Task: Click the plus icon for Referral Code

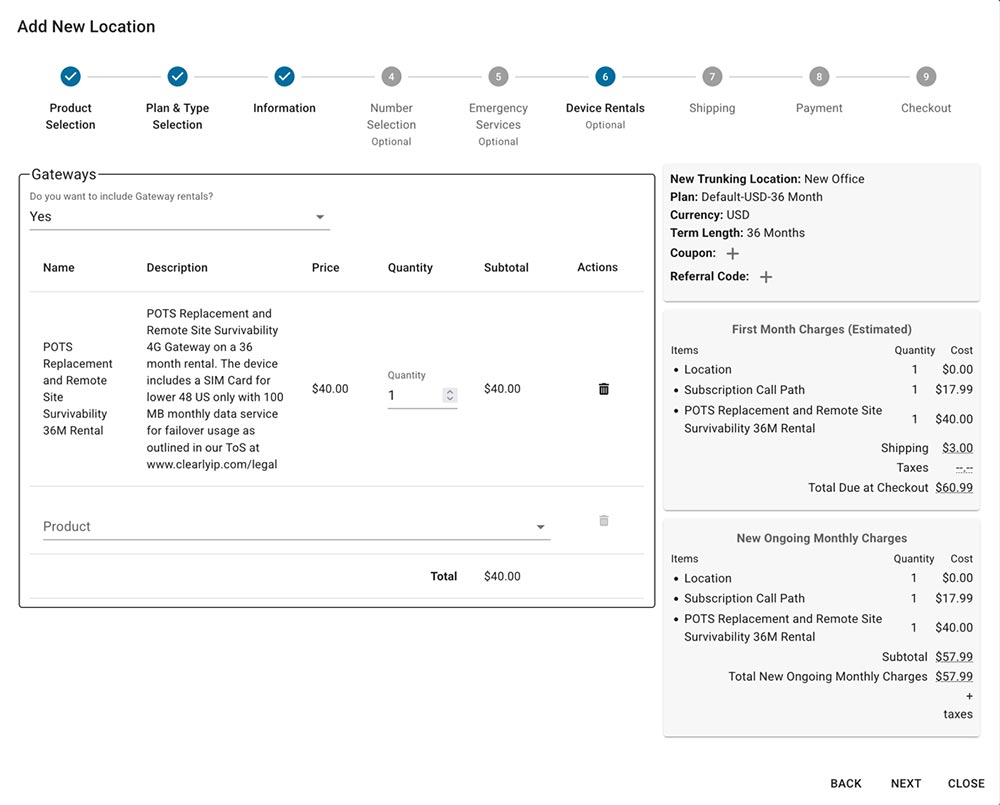Action: tap(766, 277)
